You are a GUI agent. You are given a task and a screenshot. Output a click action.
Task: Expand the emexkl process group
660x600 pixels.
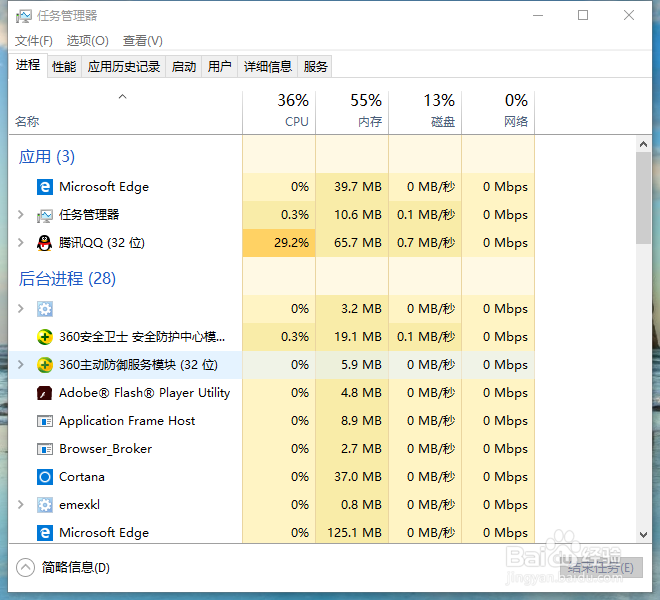(x=21, y=504)
